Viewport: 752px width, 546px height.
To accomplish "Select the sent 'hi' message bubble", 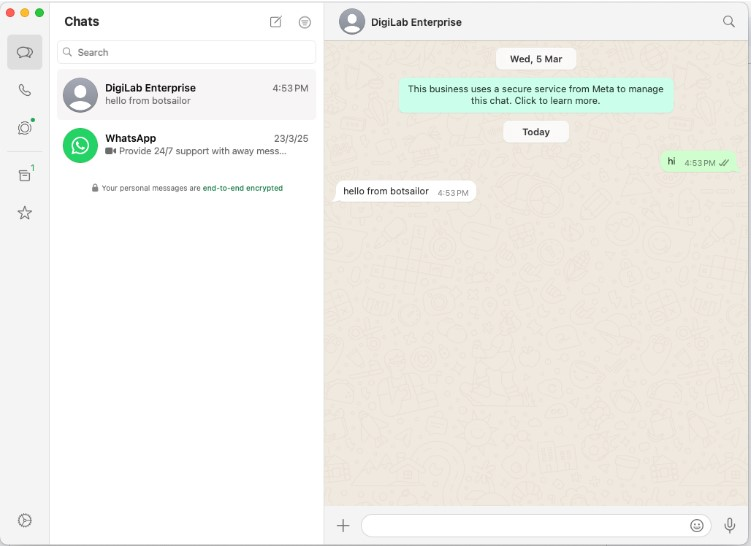I will pos(698,162).
